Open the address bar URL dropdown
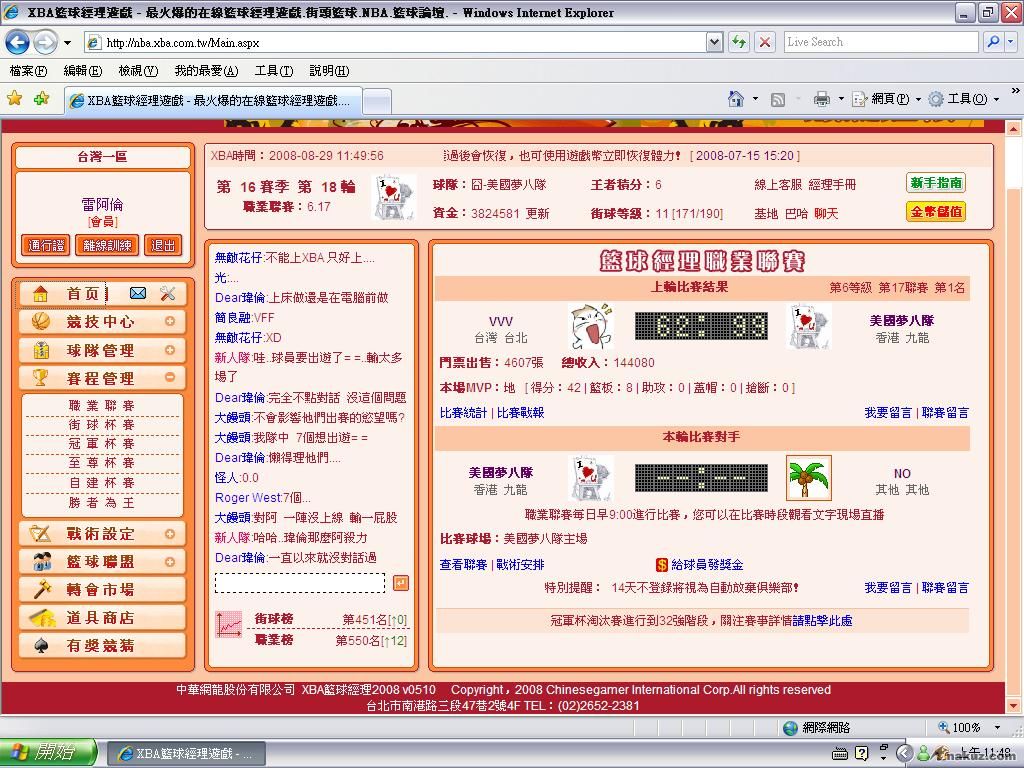The width and height of the screenshot is (1024, 768). [715, 42]
